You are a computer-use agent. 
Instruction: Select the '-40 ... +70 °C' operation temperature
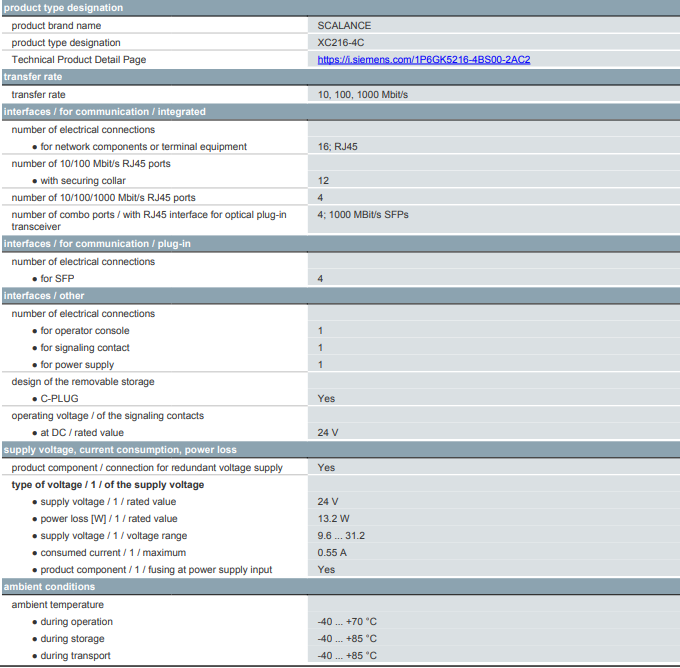pos(347,622)
